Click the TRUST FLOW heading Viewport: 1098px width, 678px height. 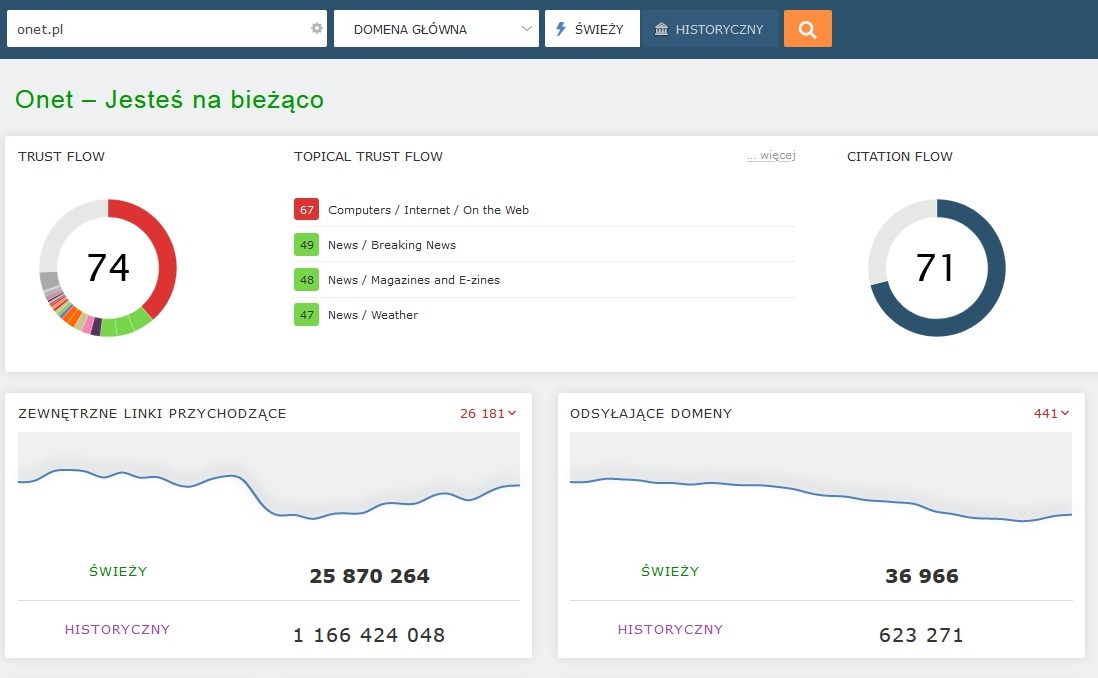click(62, 156)
